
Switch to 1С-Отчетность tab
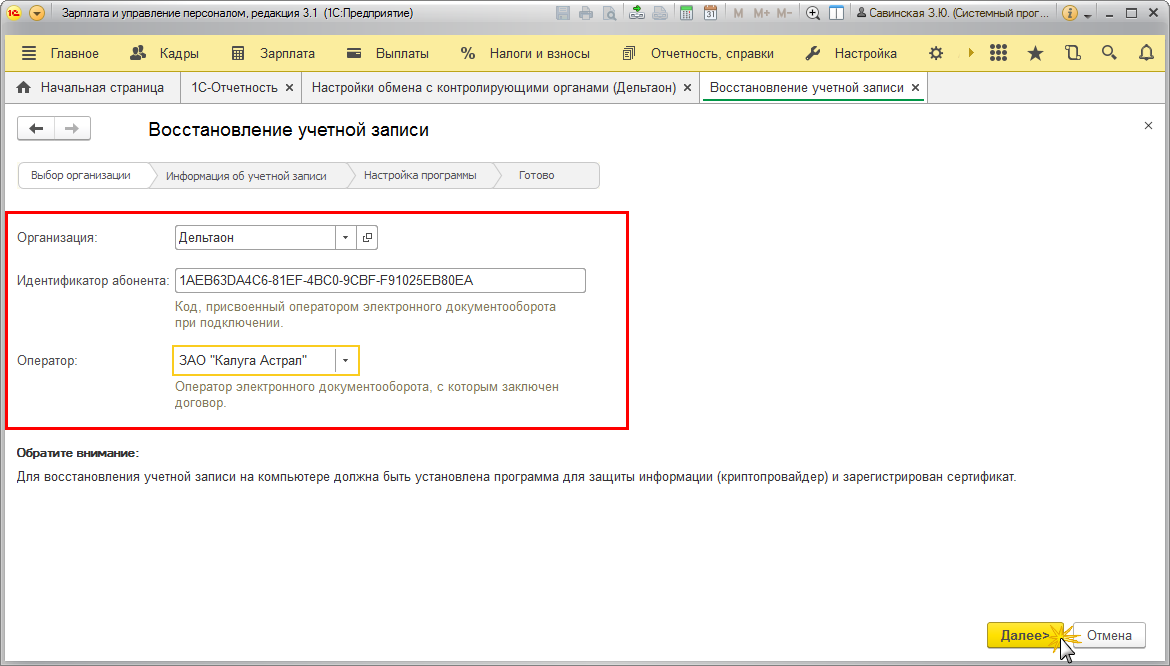coord(234,87)
